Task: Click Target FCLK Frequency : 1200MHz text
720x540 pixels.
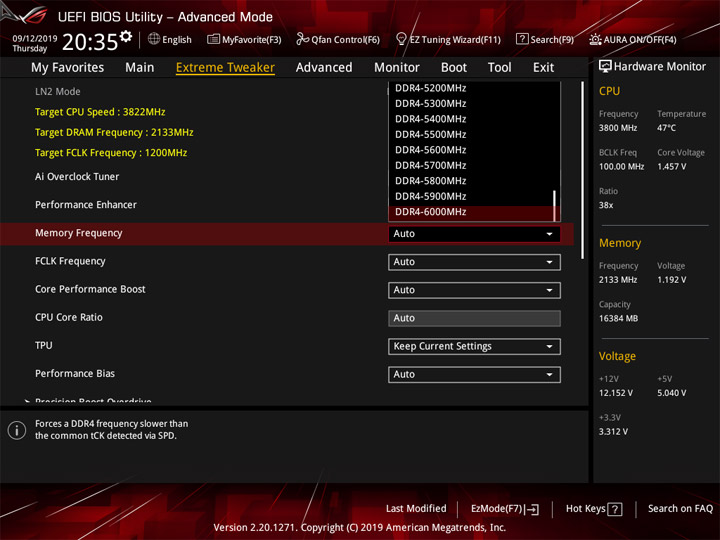Action: tap(111, 153)
